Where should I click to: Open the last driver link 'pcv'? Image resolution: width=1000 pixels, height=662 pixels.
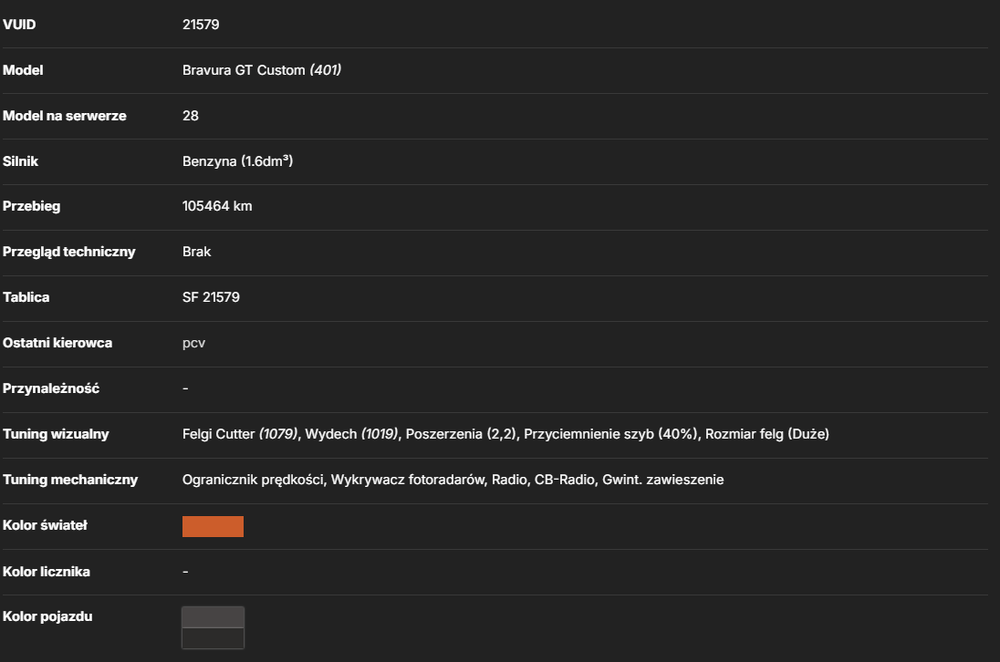pyautogui.click(x=194, y=343)
